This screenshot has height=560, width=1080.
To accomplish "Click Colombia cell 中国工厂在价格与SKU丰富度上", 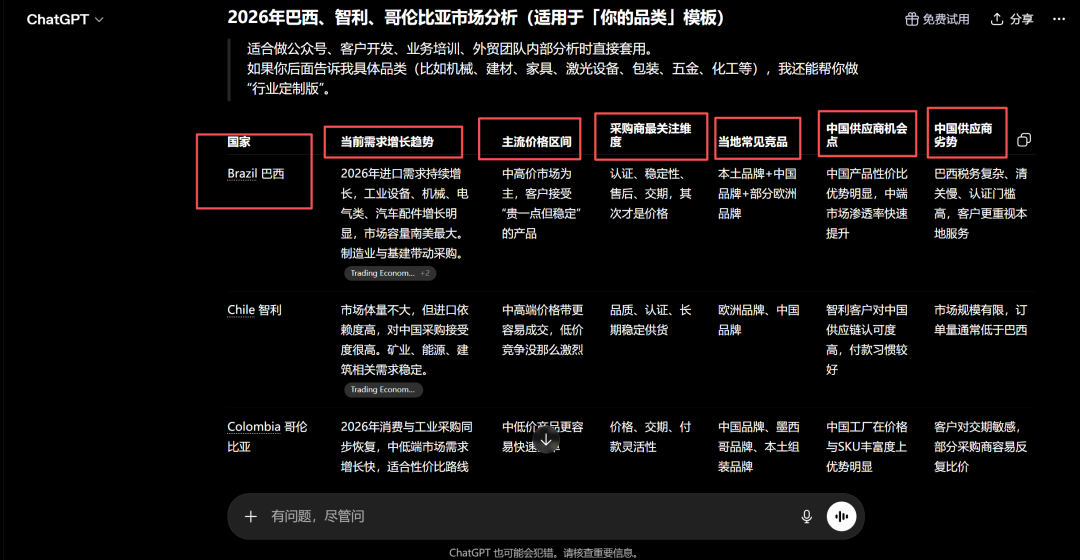I will click(x=866, y=447).
